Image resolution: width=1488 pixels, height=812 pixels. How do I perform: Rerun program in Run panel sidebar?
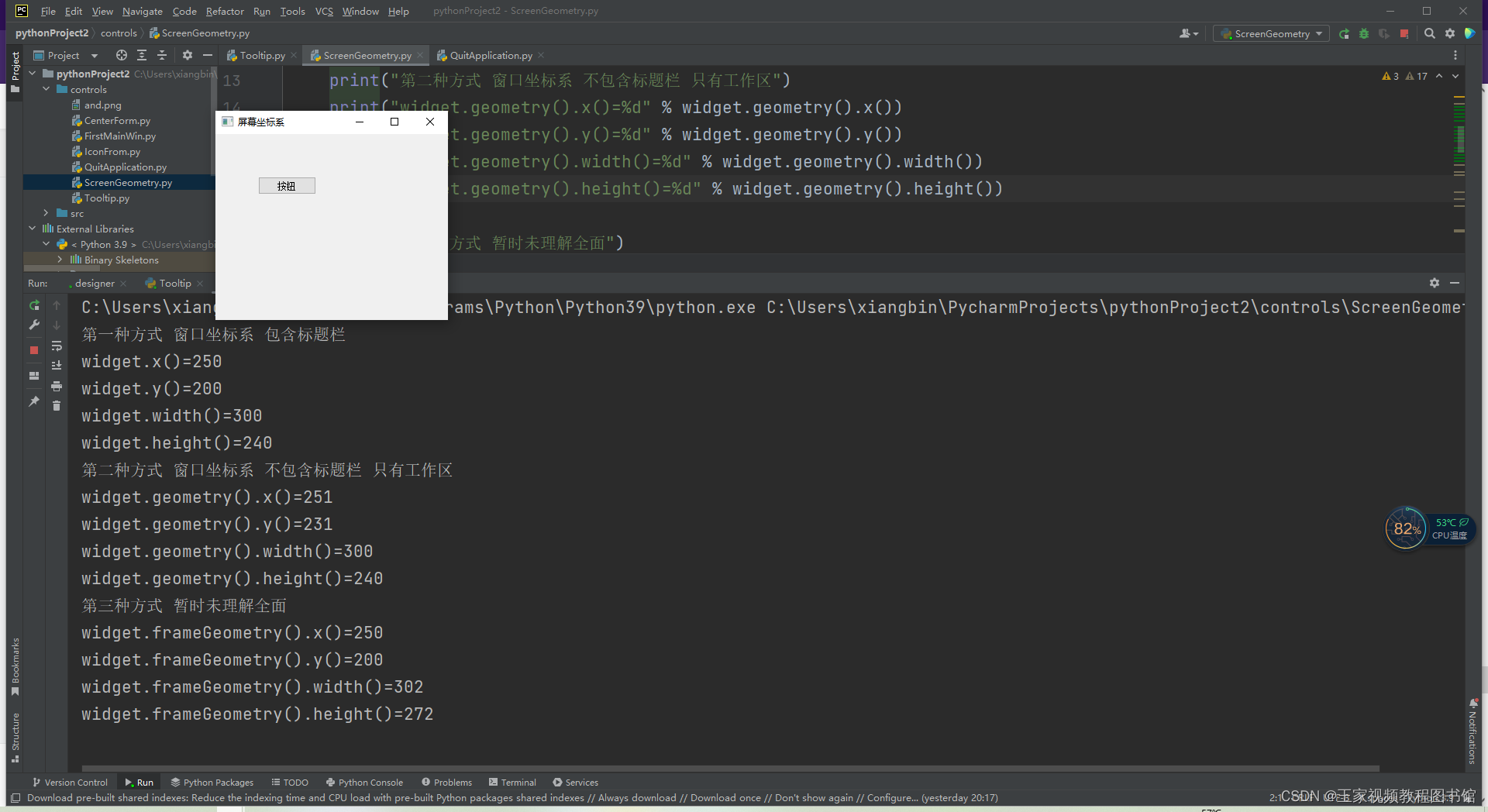click(x=34, y=305)
